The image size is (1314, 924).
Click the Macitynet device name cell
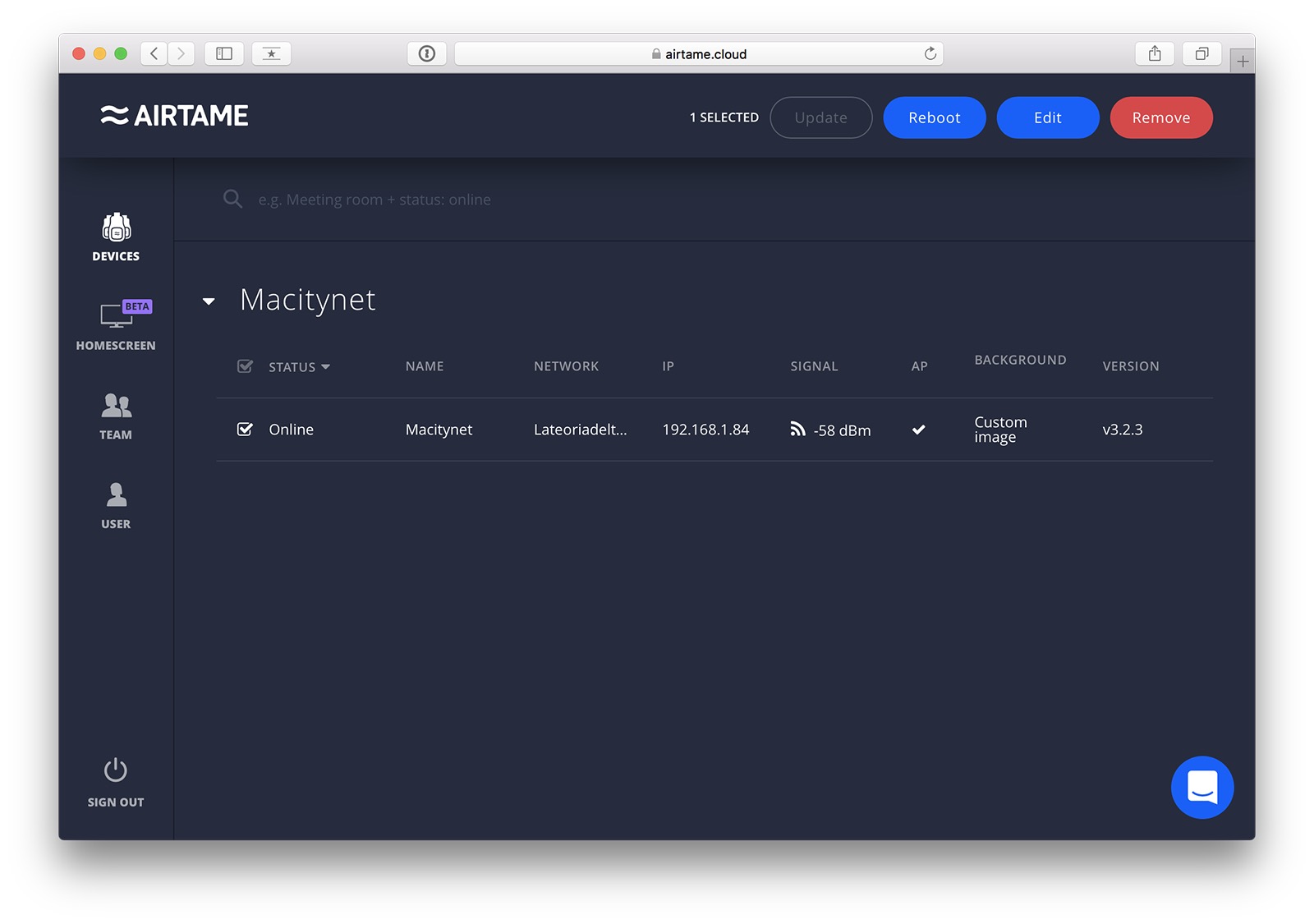click(439, 430)
